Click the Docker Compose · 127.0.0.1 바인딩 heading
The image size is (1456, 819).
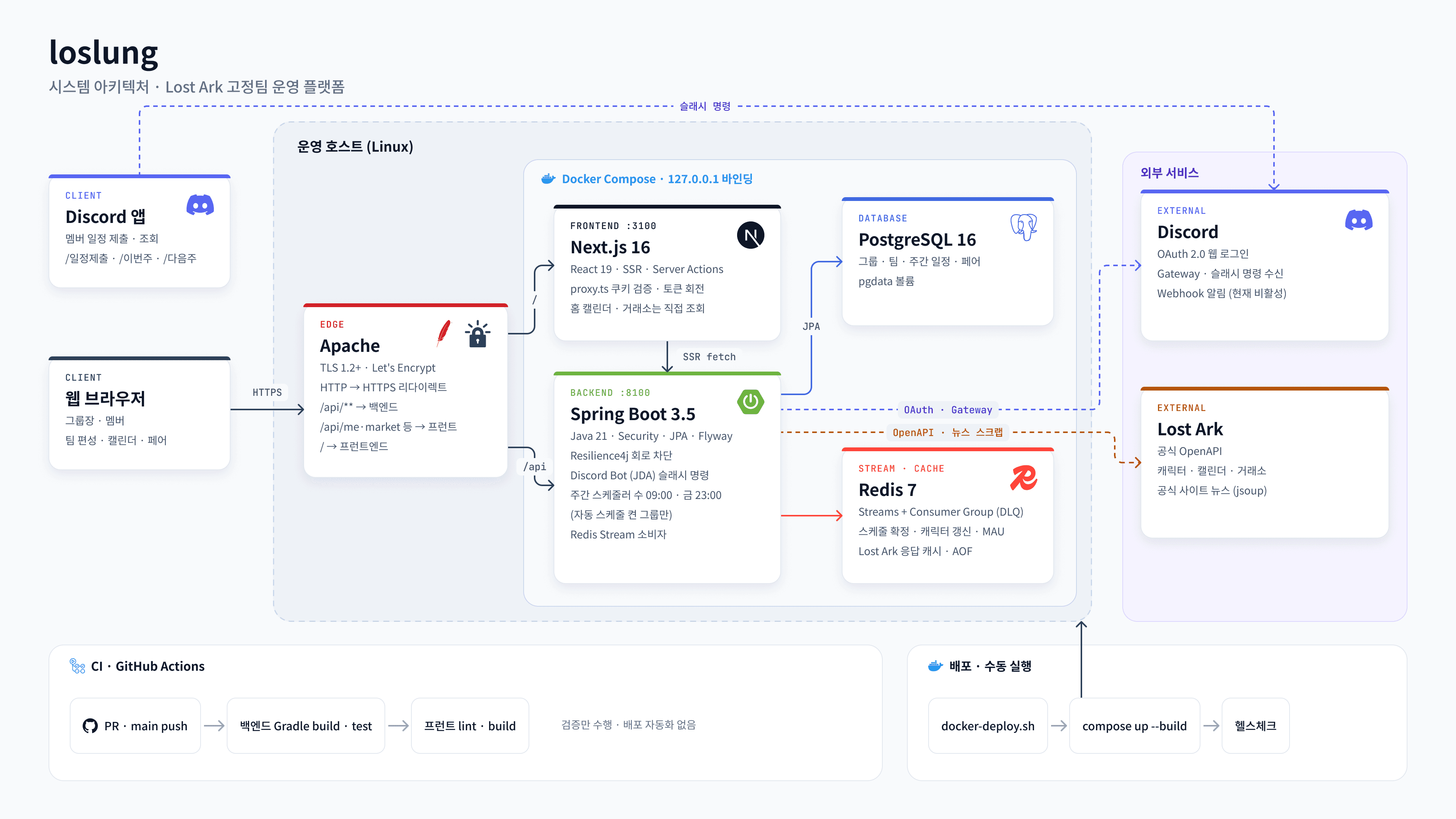tap(657, 179)
